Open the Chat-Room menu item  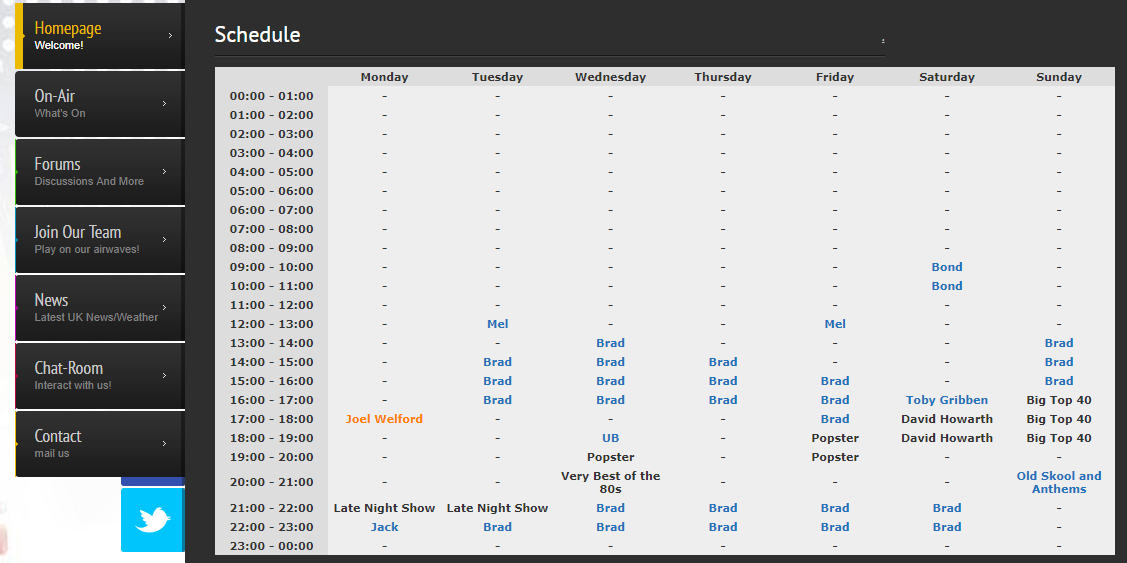tap(90, 375)
